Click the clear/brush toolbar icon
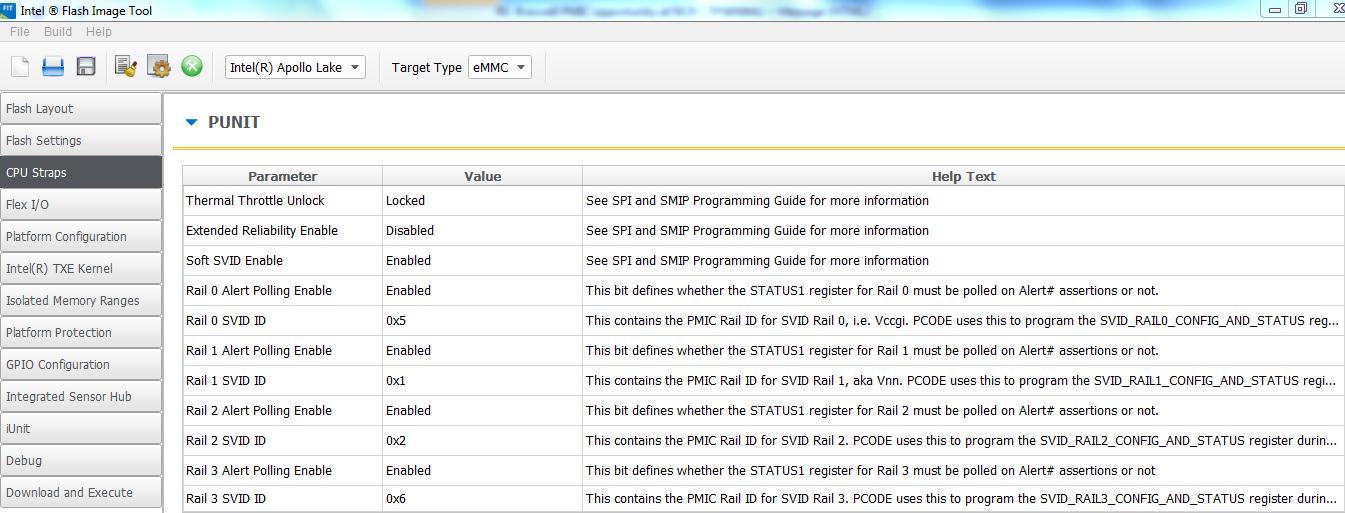The width and height of the screenshot is (1345, 513). 125,67
